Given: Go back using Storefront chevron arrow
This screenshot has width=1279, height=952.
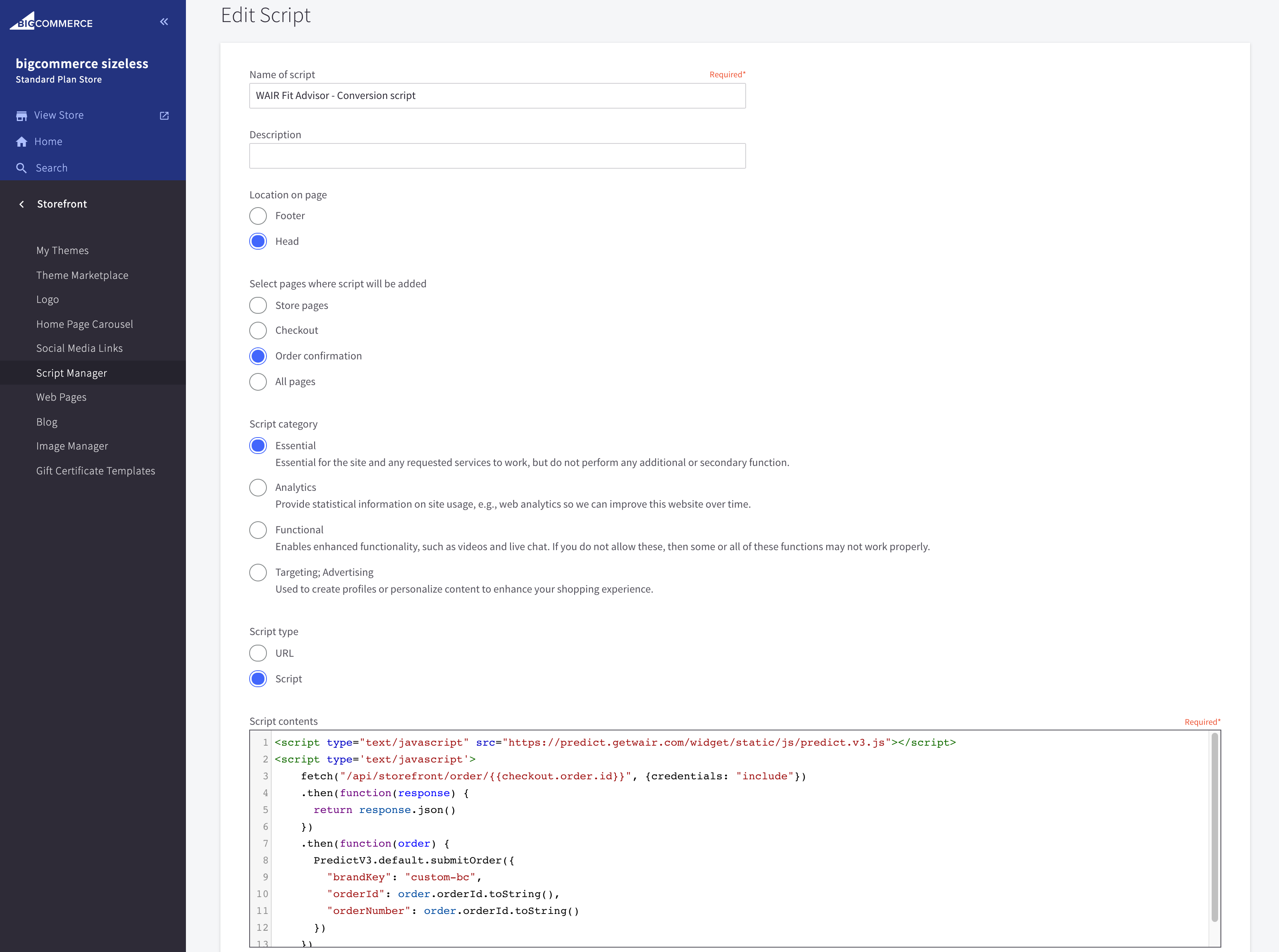Looking at the screenshot, I should pyautogui.click(x=22, y=204).
